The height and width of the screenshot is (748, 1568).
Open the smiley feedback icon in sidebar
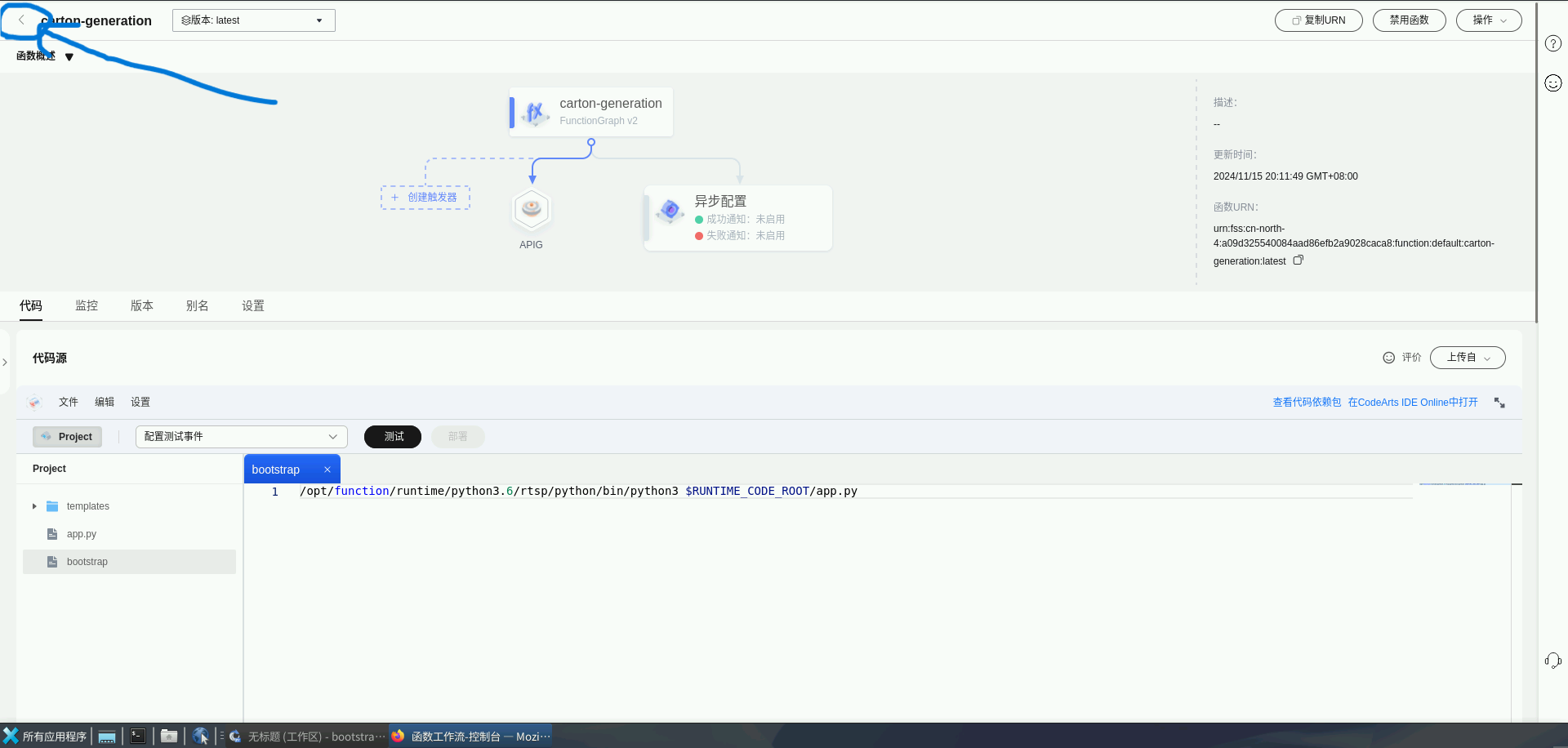click(1552, 82)
